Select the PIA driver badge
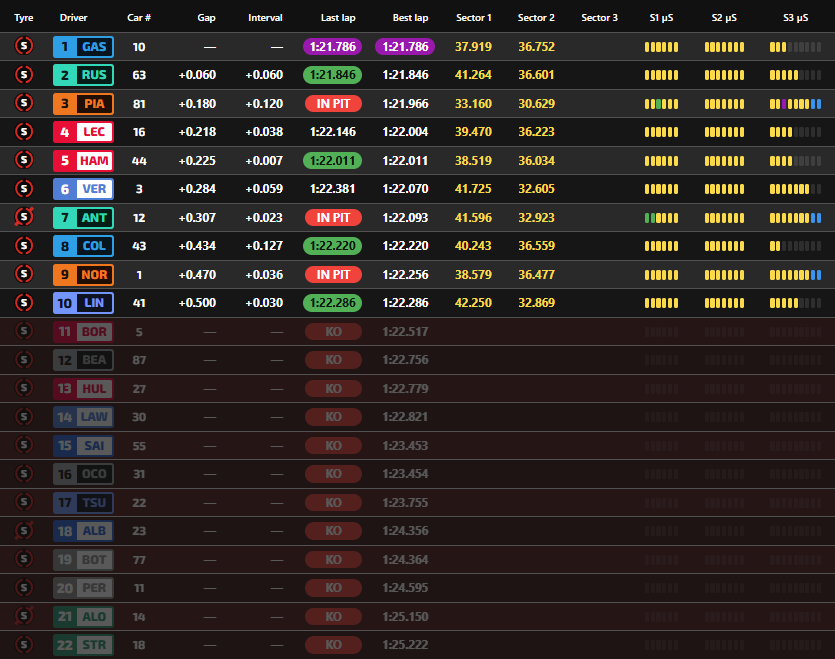 [x=83, y=103]
